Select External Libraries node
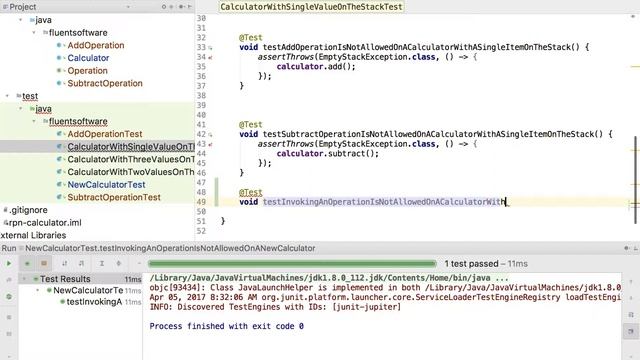This screenshot has height=360, width=640. [33, 235]
